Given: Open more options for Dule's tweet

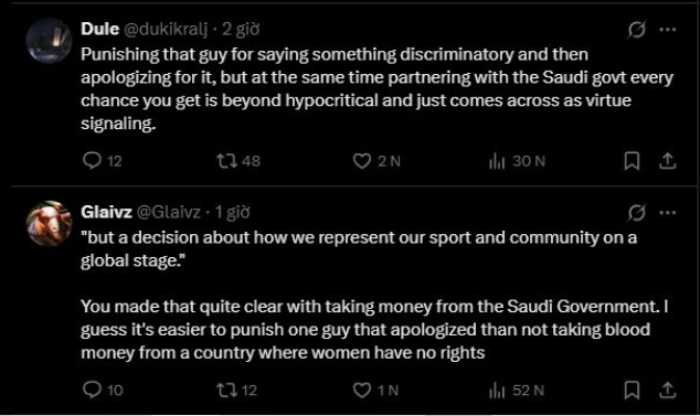Looking at the screenshot, I should 667,29.
